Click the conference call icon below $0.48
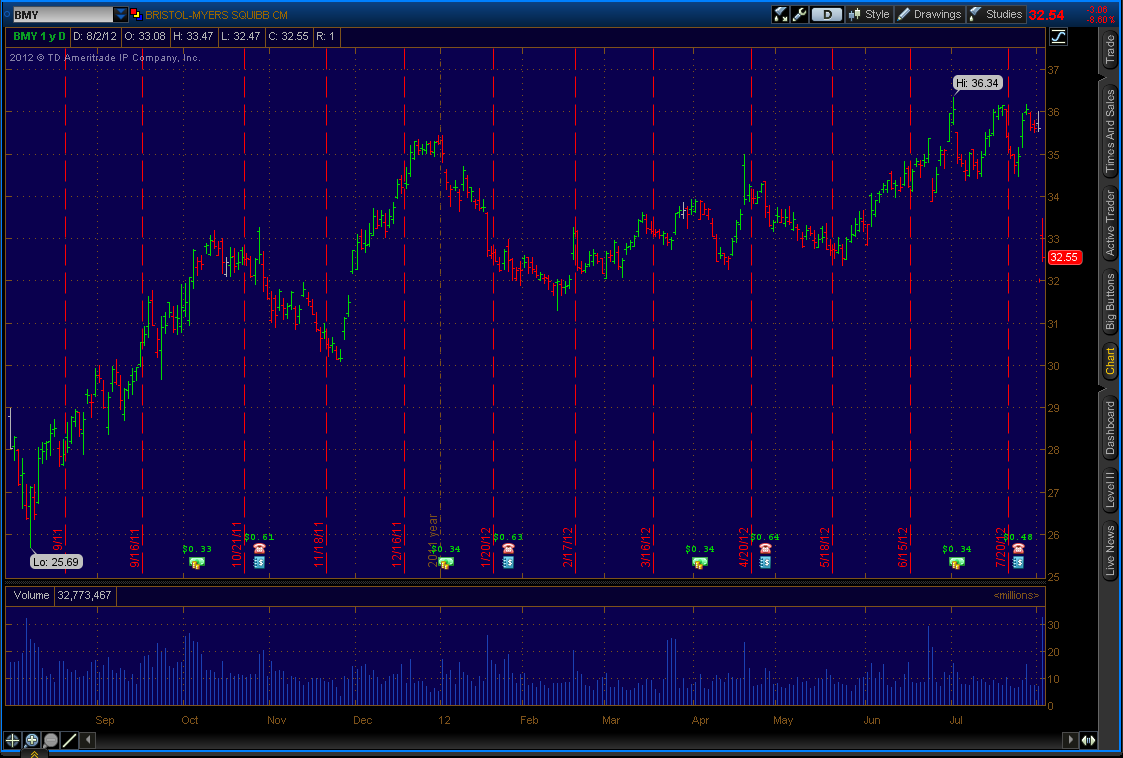1123x758 pixels. tap(1018, 562)
